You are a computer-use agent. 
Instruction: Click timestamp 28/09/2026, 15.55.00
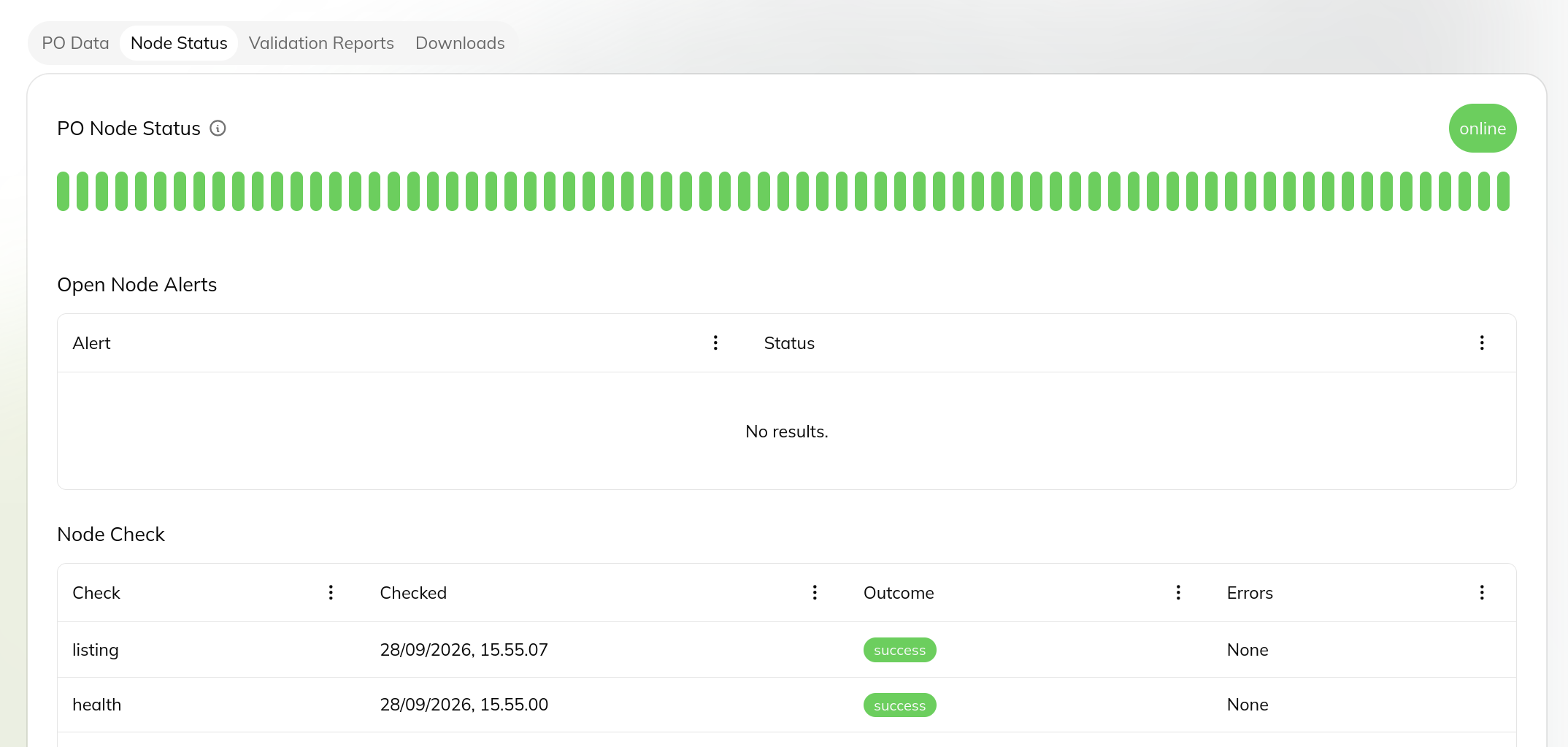464,705
